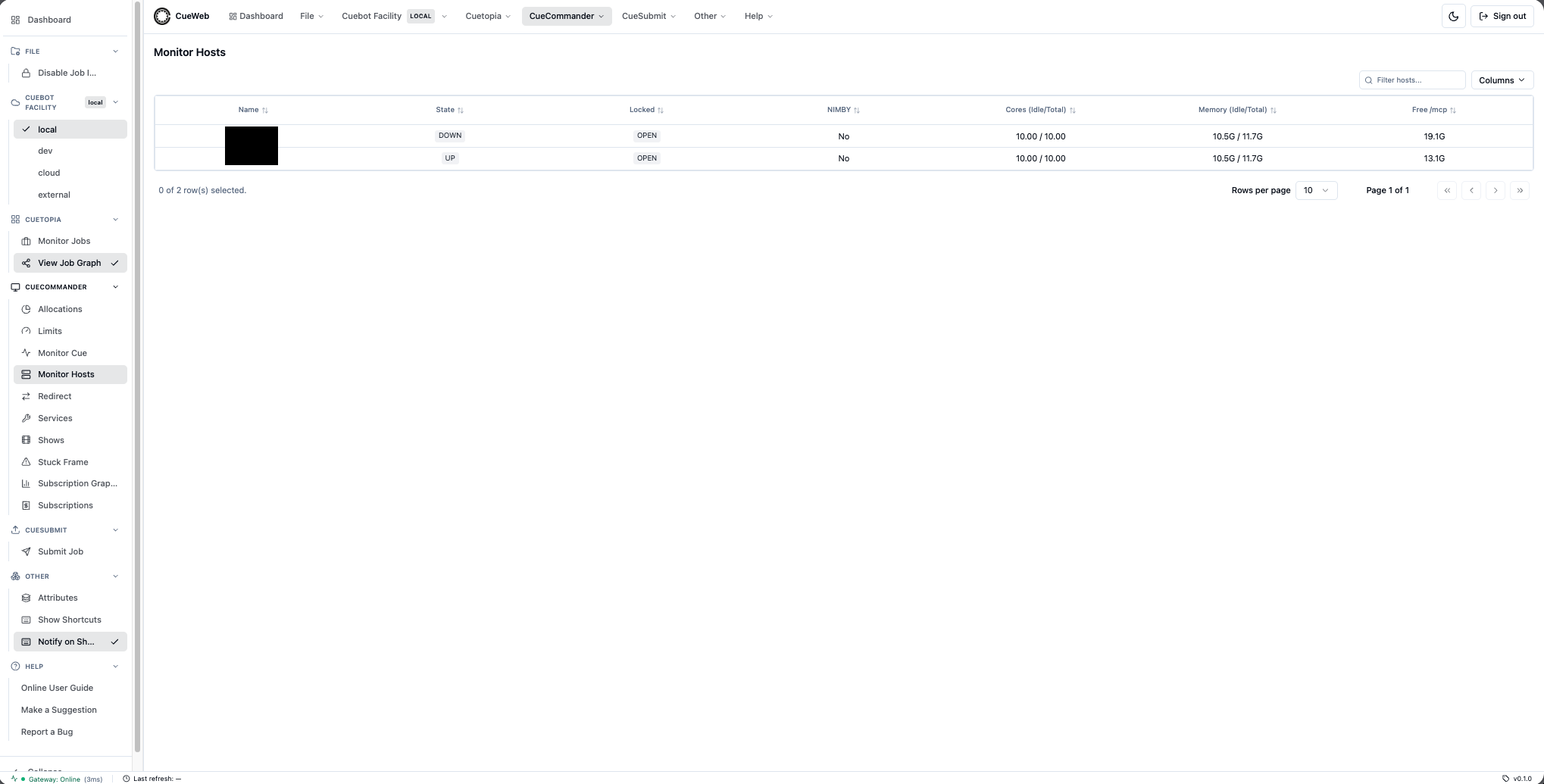
Task: Go to next page button
Action: pyautogui.click(x=1496, y=190)
